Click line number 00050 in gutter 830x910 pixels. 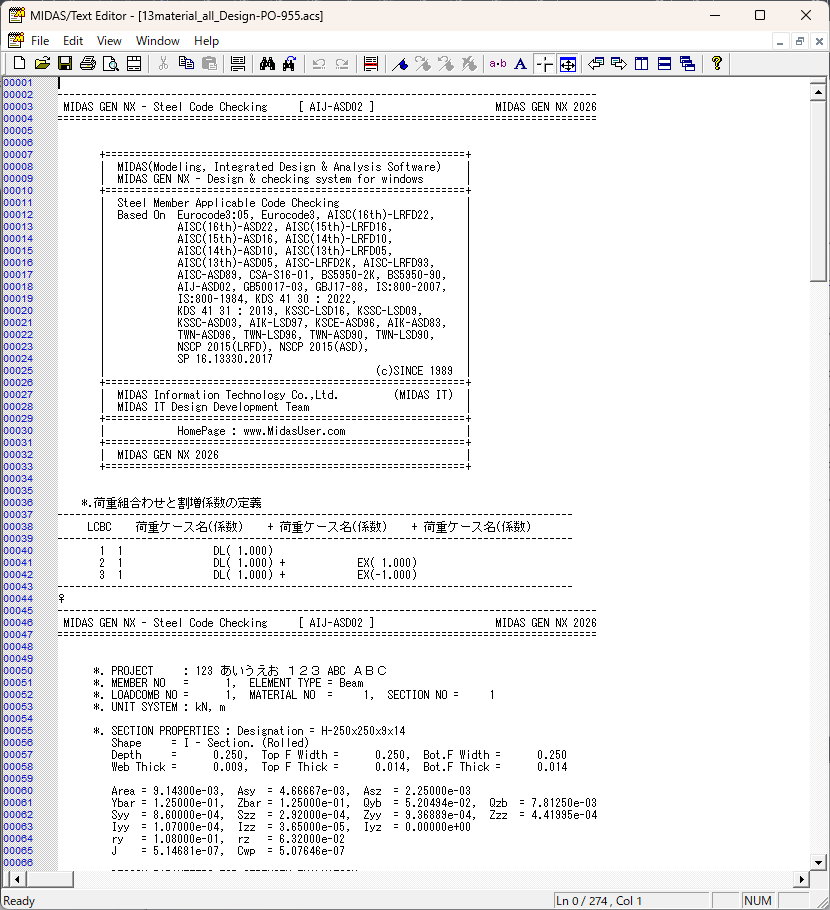pyautogui.click(x=18, y=671)
